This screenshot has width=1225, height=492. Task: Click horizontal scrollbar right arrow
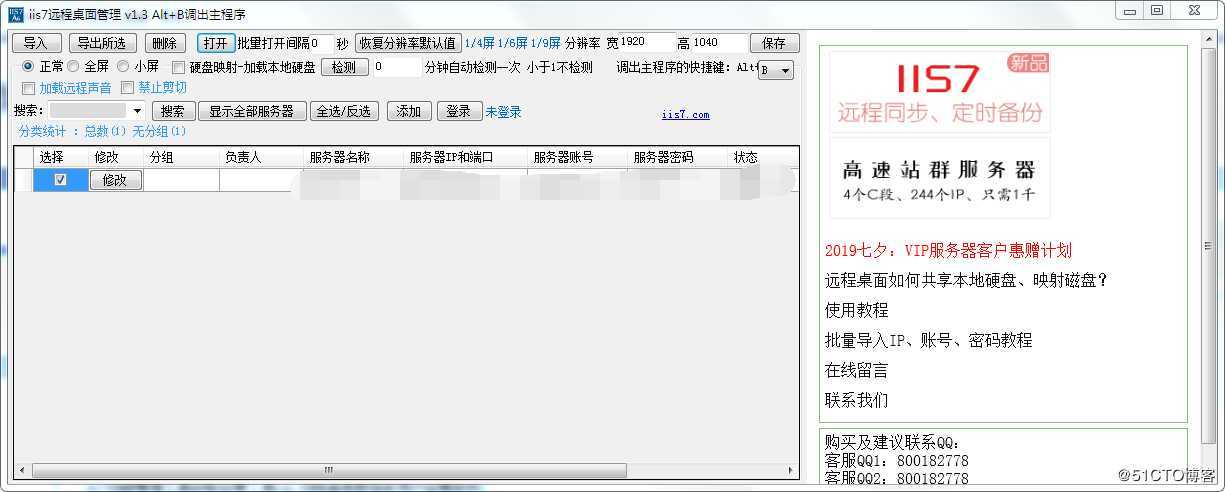(x=791, y=470)
